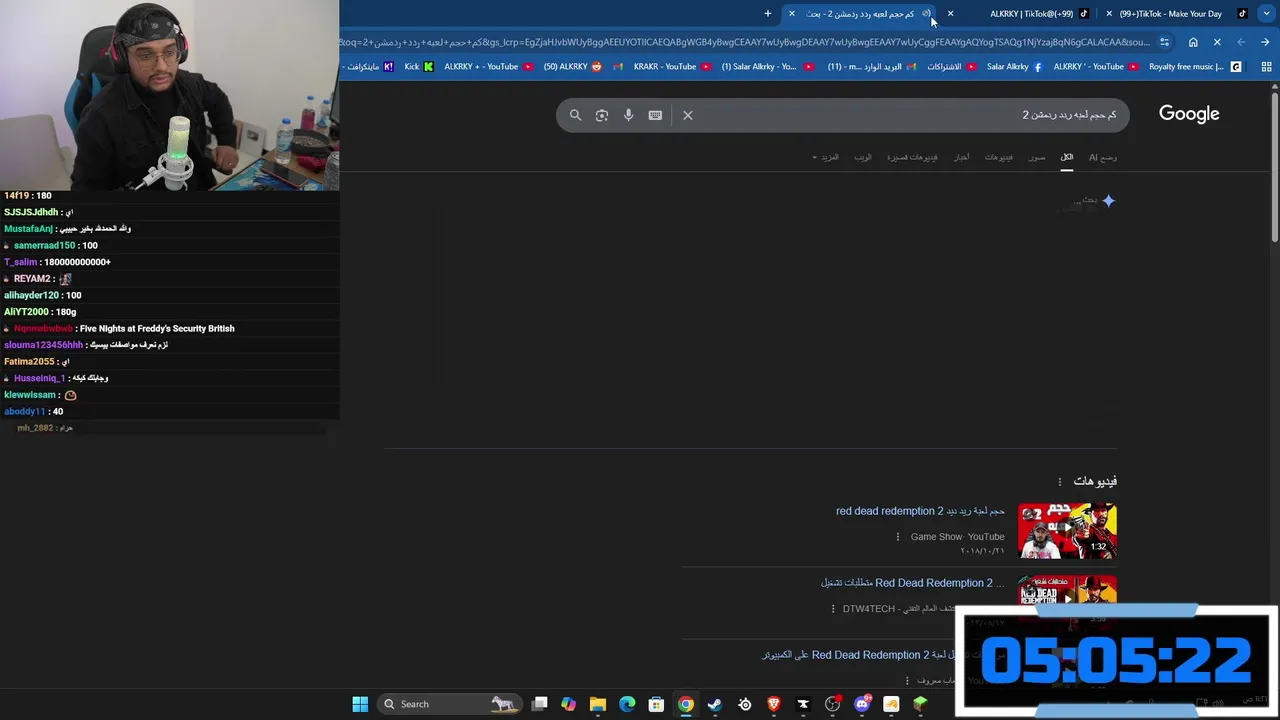Select the فيديوهات قصيرة short videos tab
Image resolution: width=1280 pixels, height=720 pixels.
[x=912, y=157]
